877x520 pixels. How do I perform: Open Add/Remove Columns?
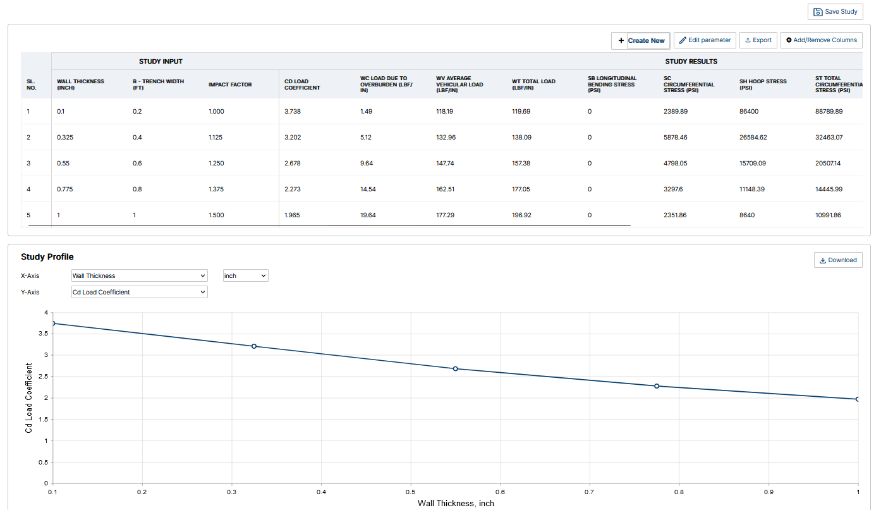pyautogui.click(x=821, y=40)
